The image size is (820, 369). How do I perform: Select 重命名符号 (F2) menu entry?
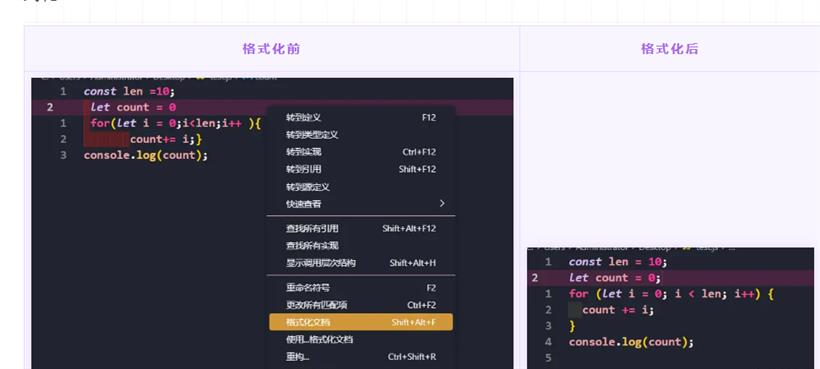(361, 287)
